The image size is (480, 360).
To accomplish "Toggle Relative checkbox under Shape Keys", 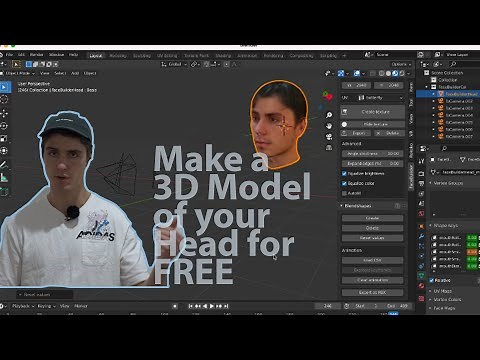I will 431,280.
